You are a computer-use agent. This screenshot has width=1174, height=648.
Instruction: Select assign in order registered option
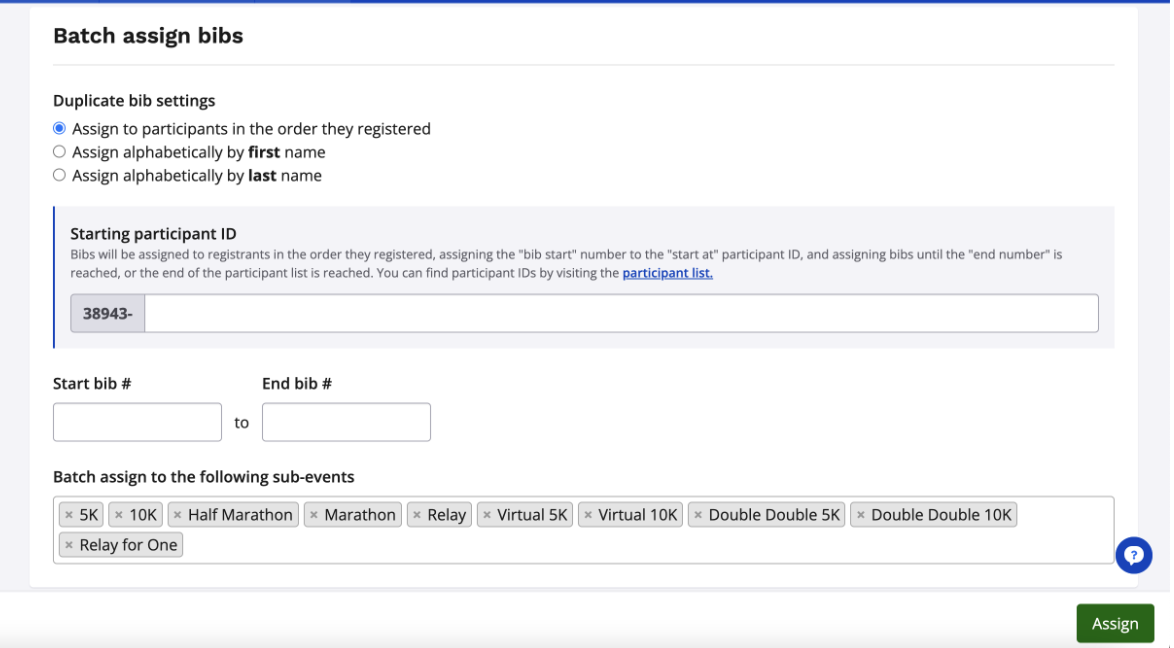(x=60, y=129)
